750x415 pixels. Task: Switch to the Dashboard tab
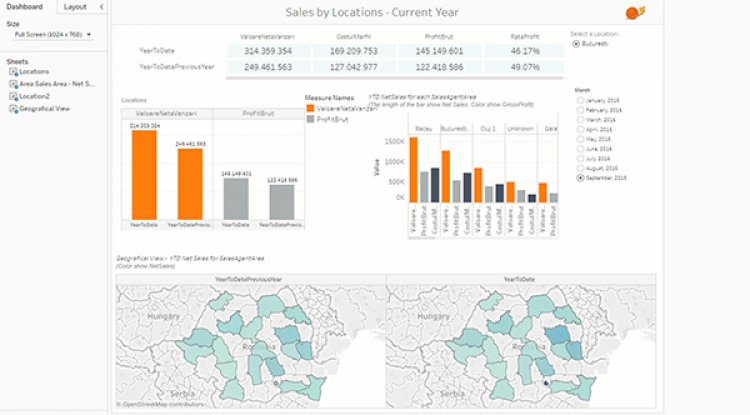click(24, 7)
